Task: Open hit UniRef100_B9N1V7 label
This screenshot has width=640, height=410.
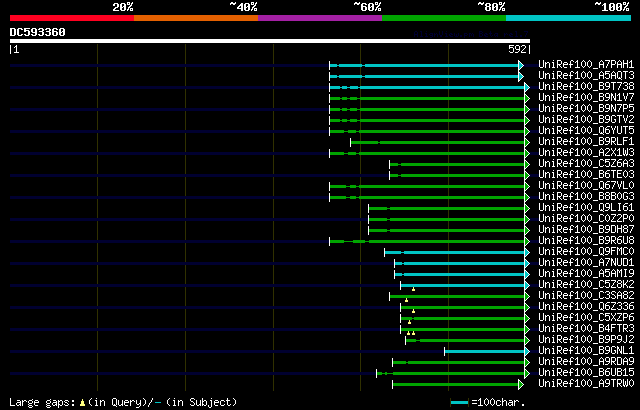Action: tap(586, 98)
